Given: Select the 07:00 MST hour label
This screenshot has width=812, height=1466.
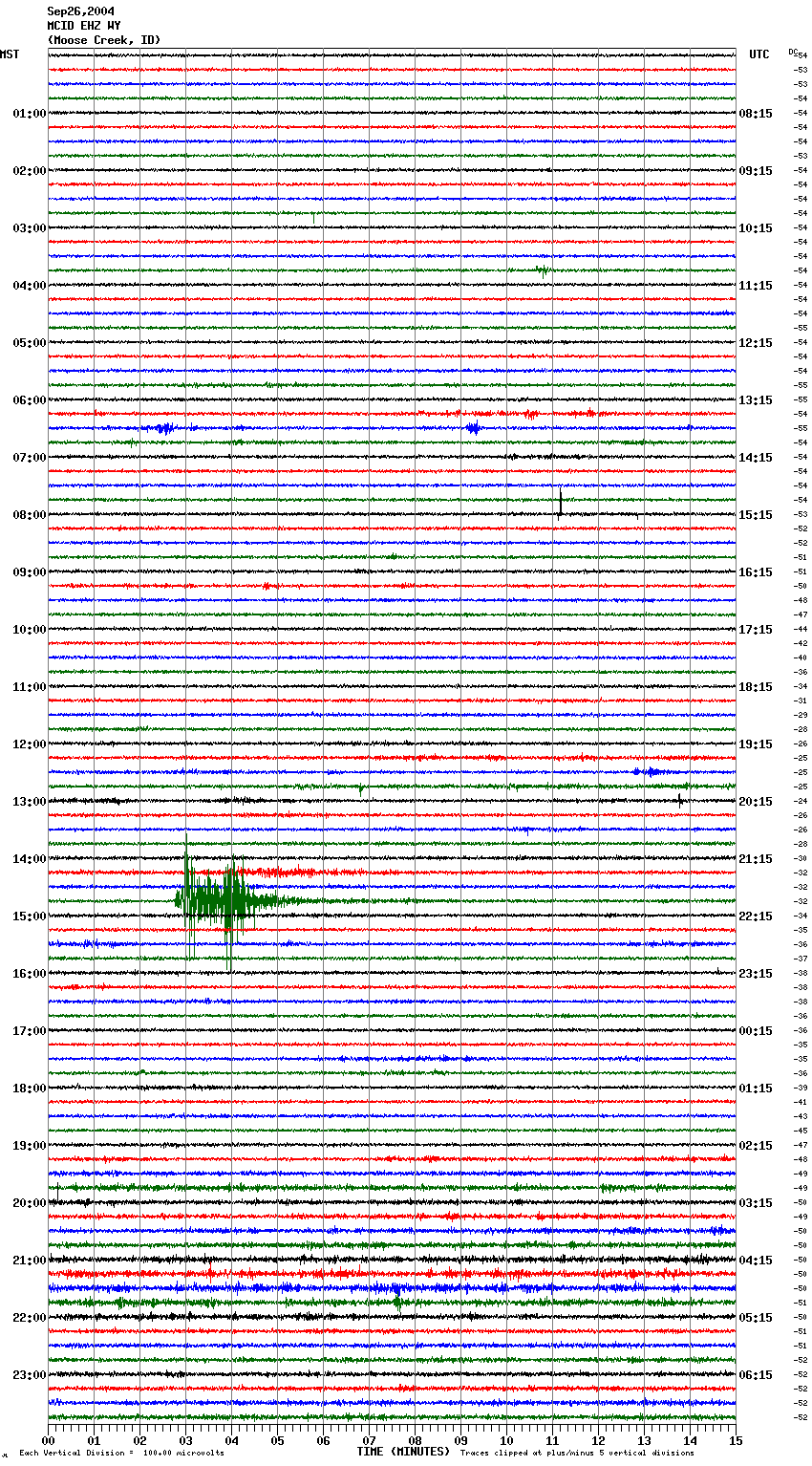Looking at the screenshot, I should 30,458.
